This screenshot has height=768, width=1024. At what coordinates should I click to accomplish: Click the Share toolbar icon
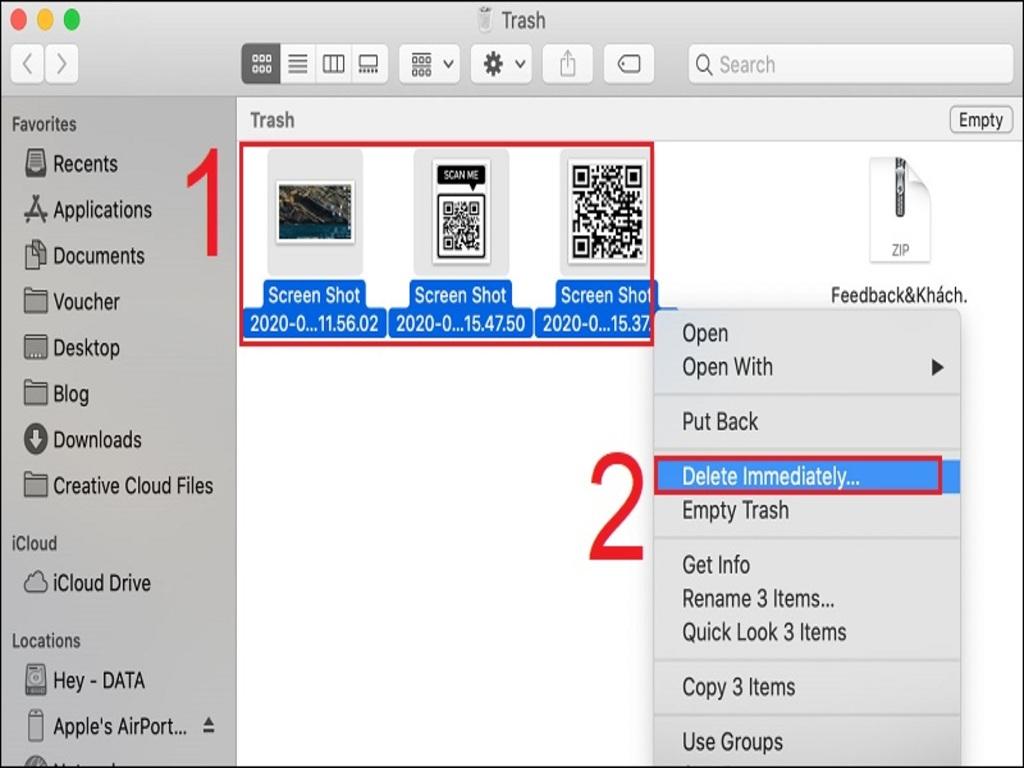(x=567, y=65)
